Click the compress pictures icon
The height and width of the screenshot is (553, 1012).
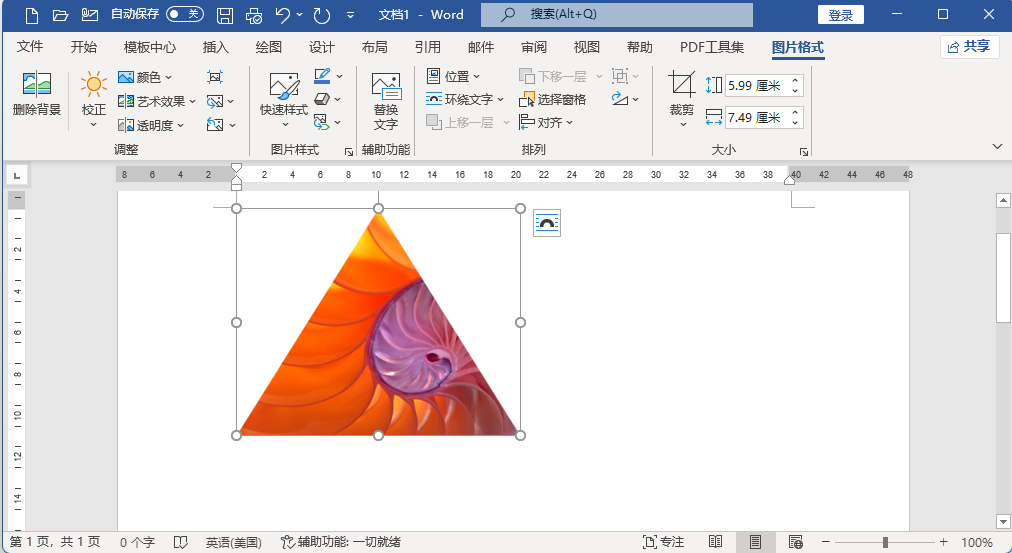(x=215, y=77)
